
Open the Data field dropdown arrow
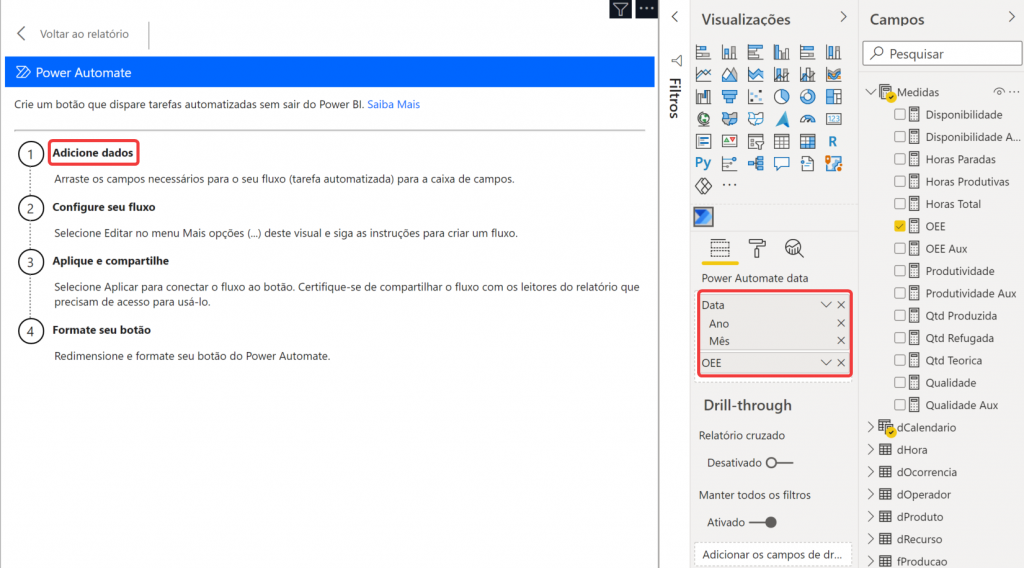pyautogui.click(x=826, y=305)
